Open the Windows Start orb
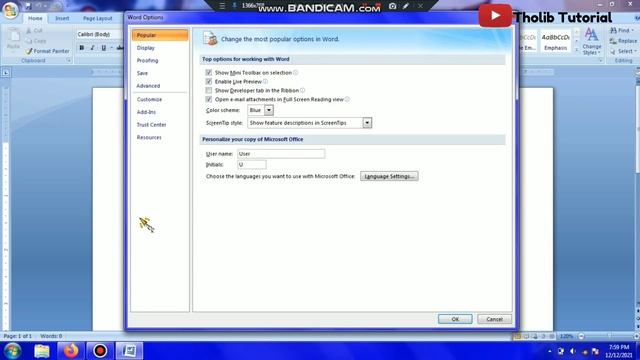Screen dimensions: 640x360 click(12, 351)
